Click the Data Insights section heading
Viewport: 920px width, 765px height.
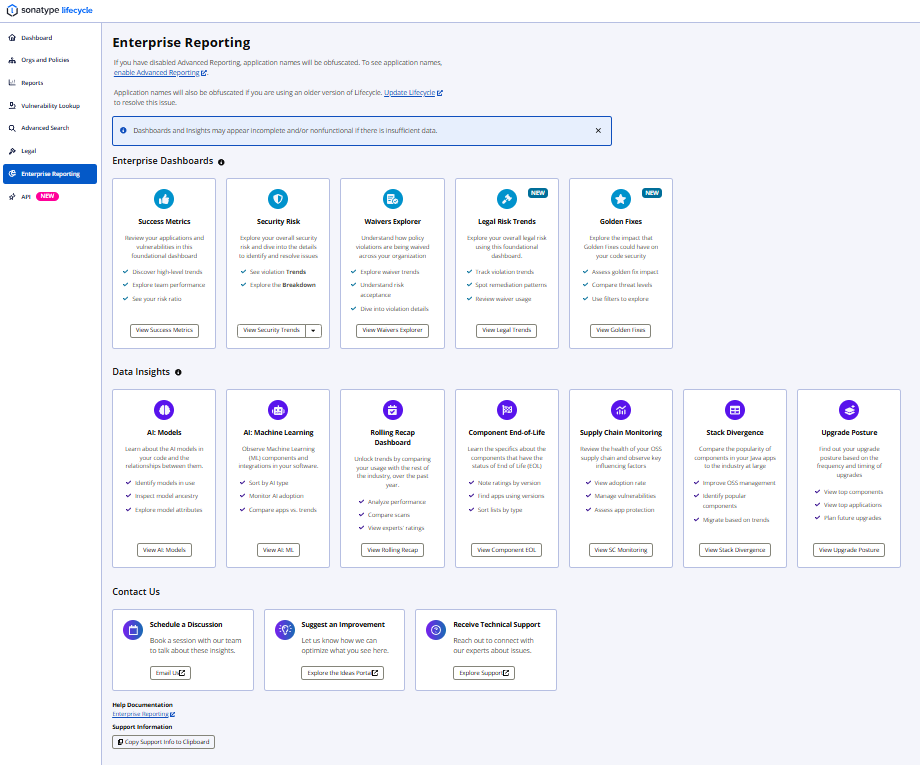pyautogui.click(x=141, y=372)
